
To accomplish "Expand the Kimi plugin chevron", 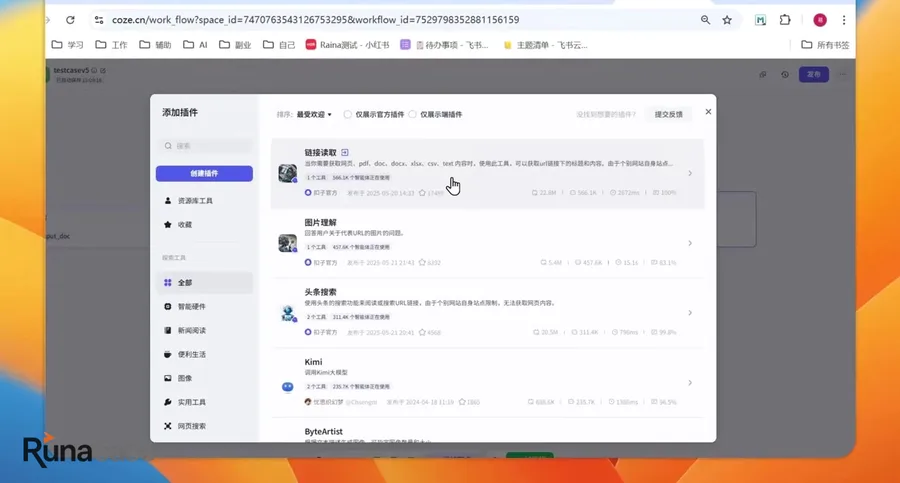I will tap(690, 382).
